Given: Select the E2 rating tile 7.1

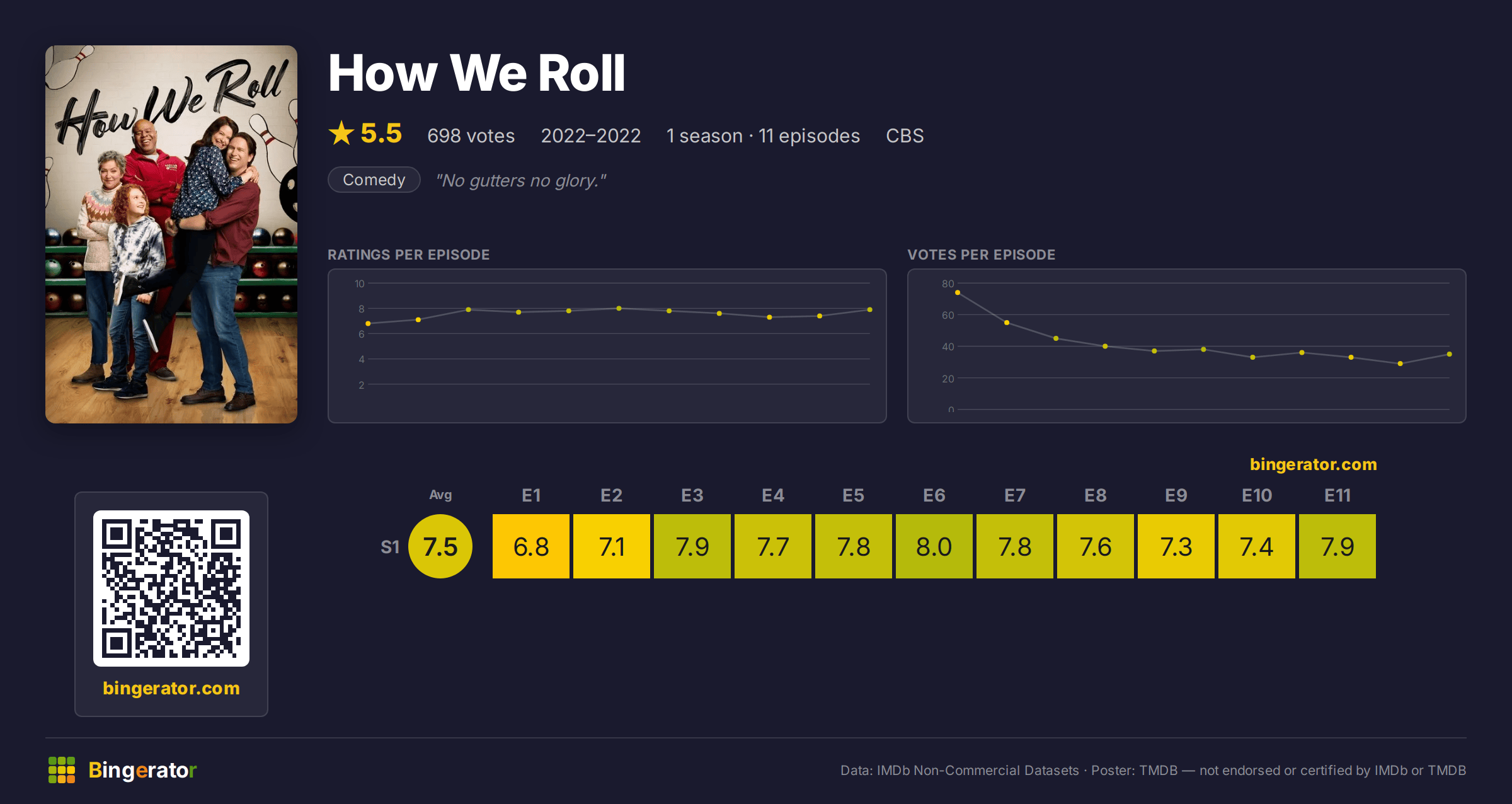Looking at the screenshot, I should click(x=612, y=546).
